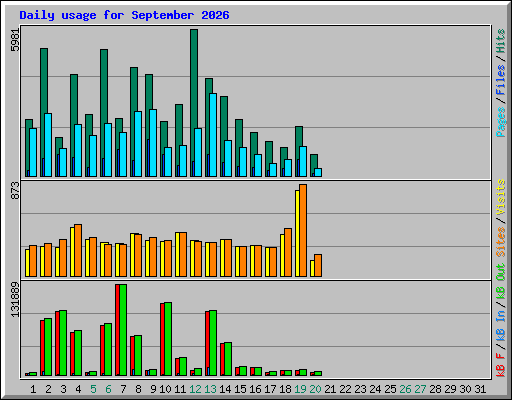Screen dimensions: 512x400
Task: Click the green weekend day 26 label
Action: click(405, 389)
